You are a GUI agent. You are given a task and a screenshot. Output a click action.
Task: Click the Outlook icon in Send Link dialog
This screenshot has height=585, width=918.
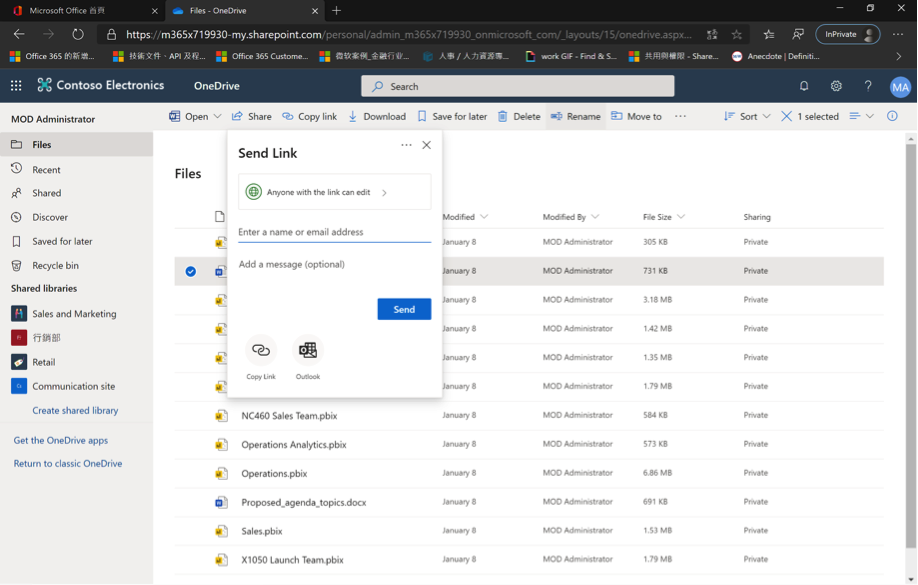click(308, 350)
